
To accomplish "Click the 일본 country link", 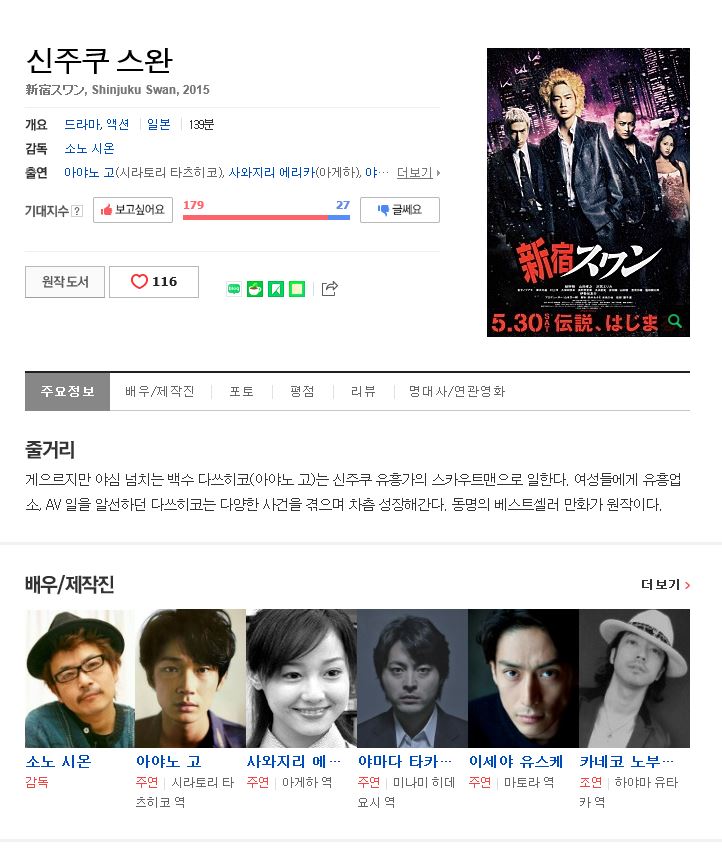I will coord(158,124).
